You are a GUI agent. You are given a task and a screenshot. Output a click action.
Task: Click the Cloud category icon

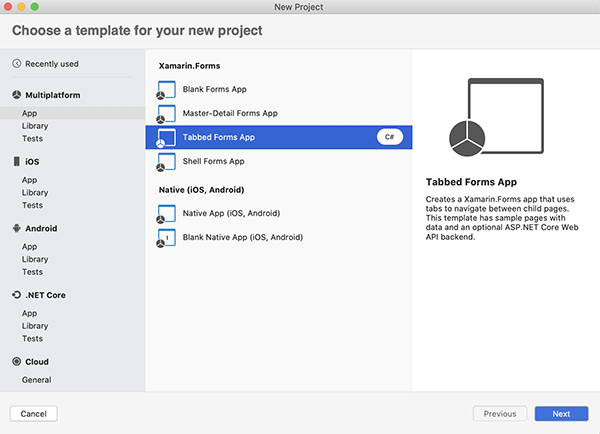16,362
